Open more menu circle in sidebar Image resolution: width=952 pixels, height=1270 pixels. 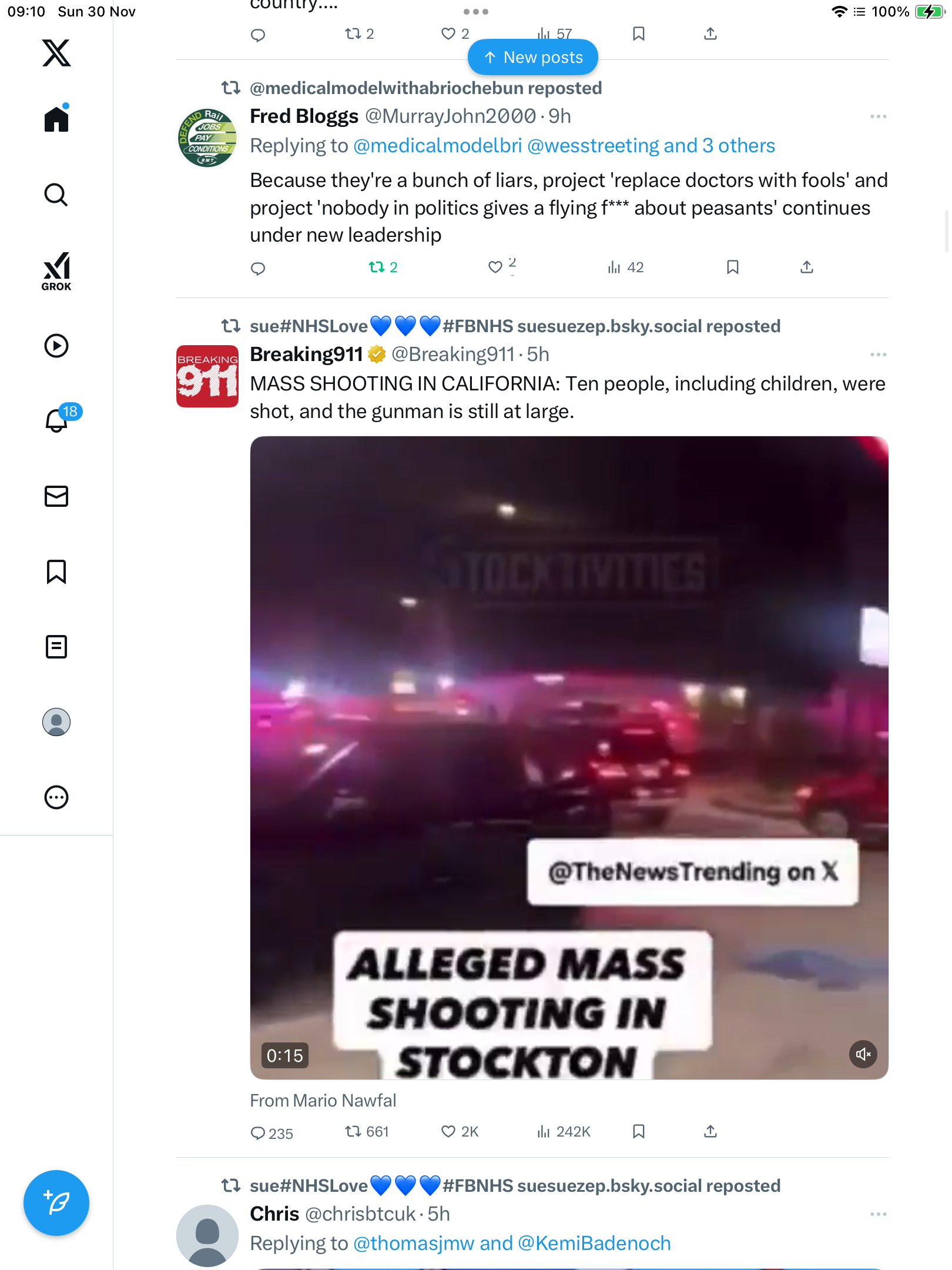pos(56,797)
